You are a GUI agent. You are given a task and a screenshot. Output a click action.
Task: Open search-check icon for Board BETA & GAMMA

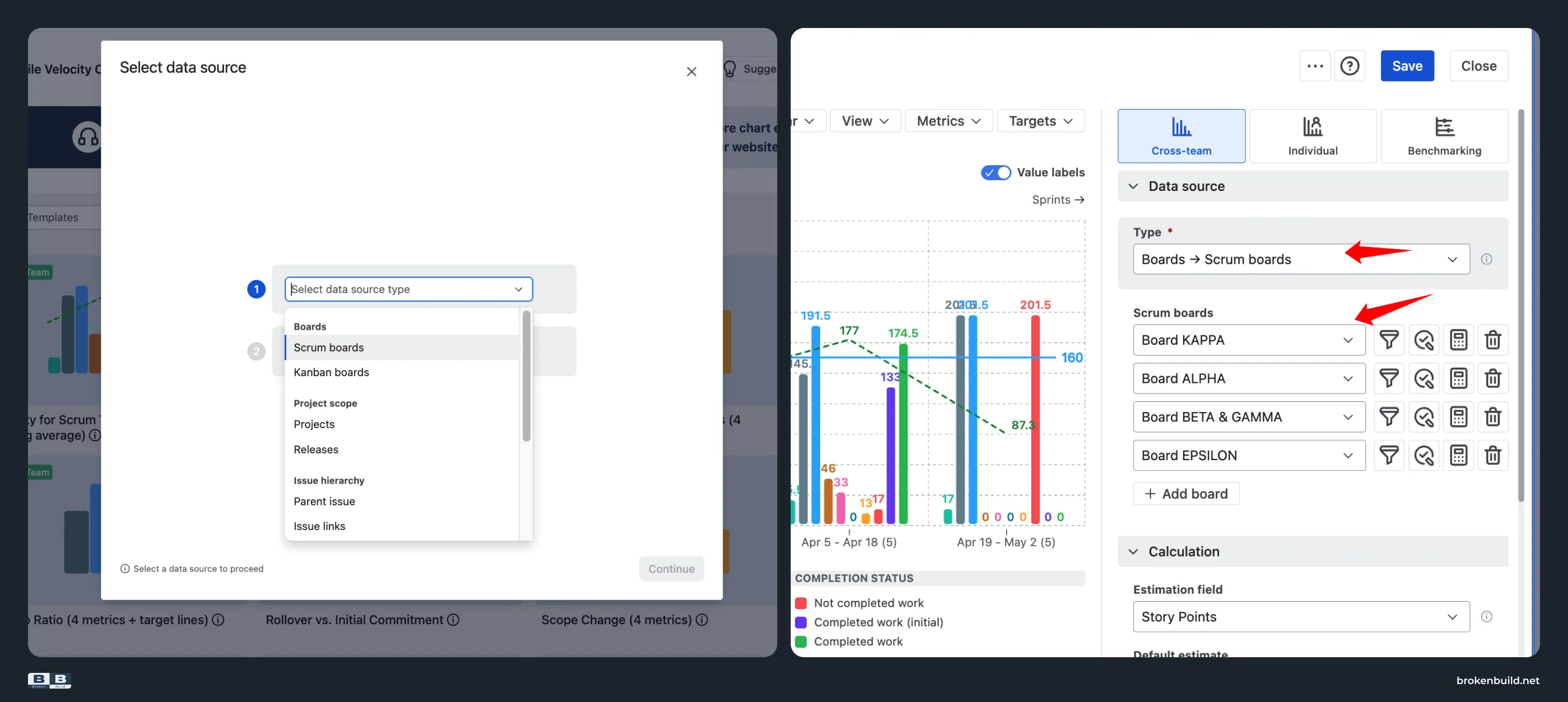click(x=1423, y=416)
